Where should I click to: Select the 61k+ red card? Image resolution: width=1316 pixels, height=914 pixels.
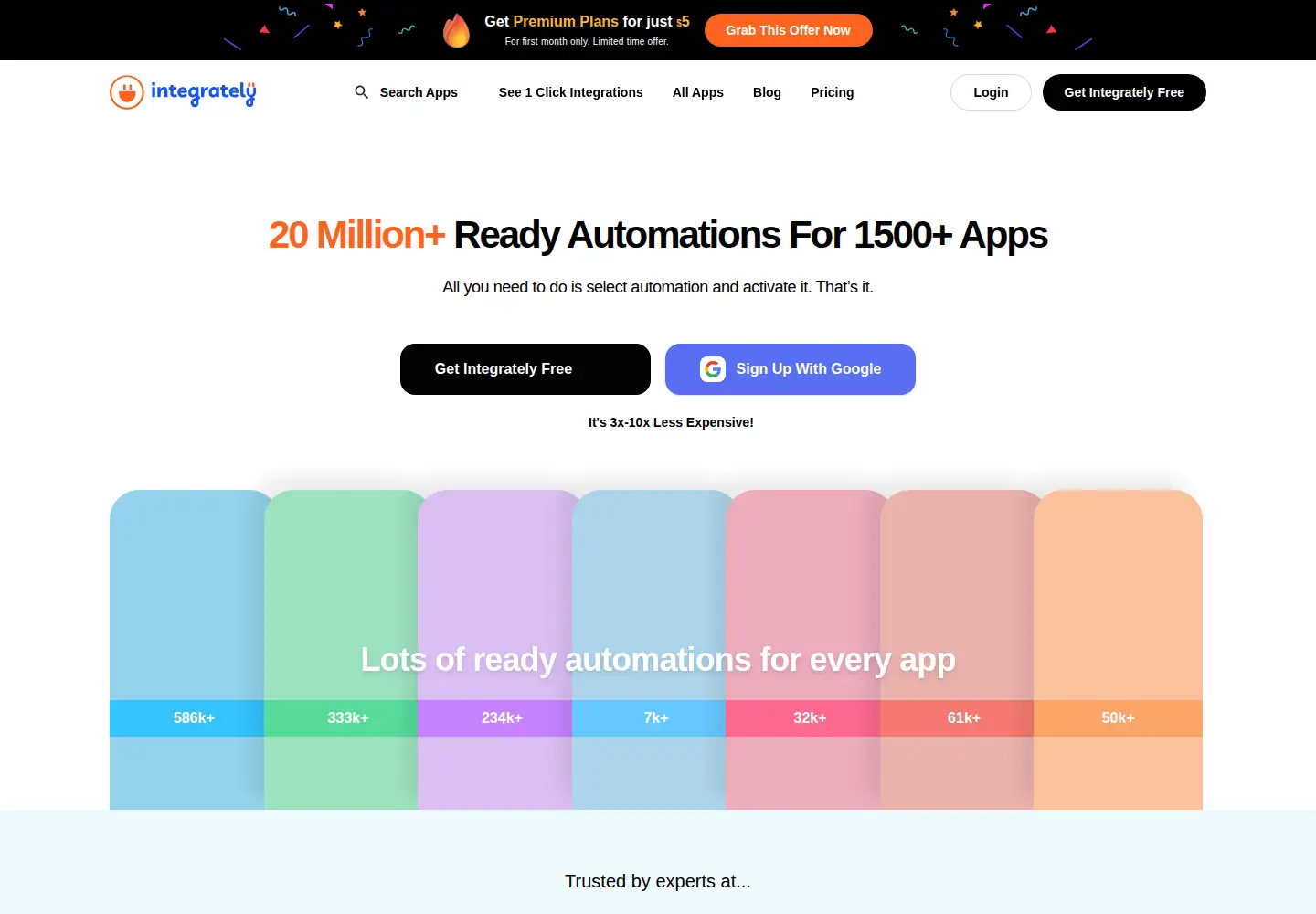[x=957, y=650]
